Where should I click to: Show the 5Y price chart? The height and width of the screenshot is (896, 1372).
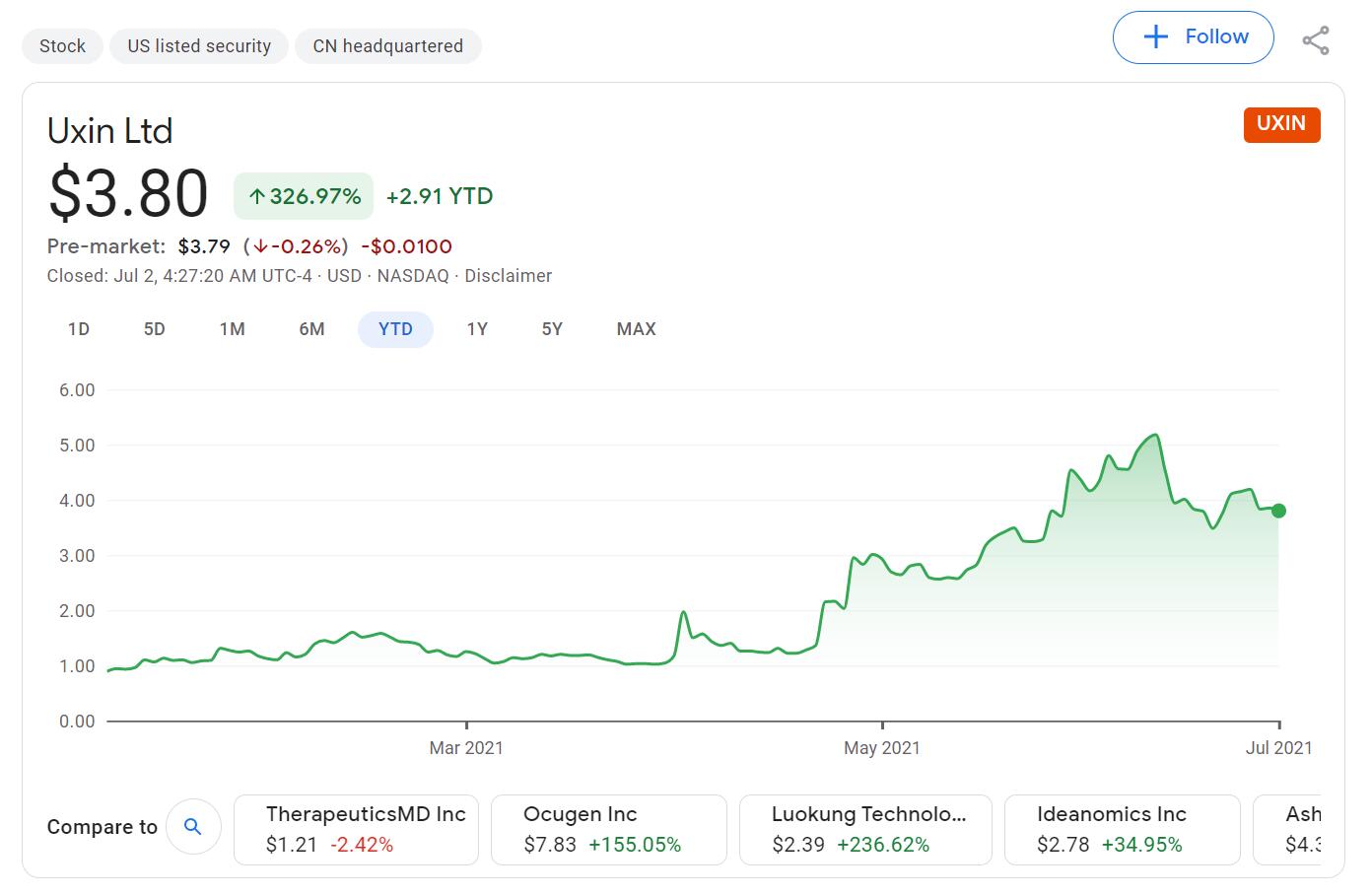(552, 329)
